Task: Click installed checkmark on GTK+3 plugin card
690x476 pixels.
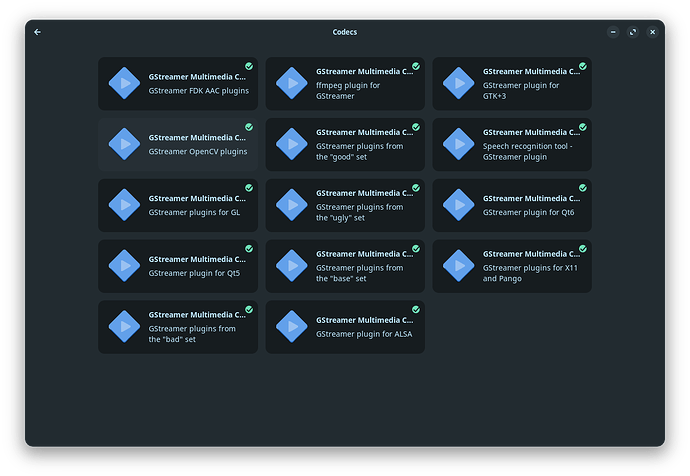Action: coord(583,66)
